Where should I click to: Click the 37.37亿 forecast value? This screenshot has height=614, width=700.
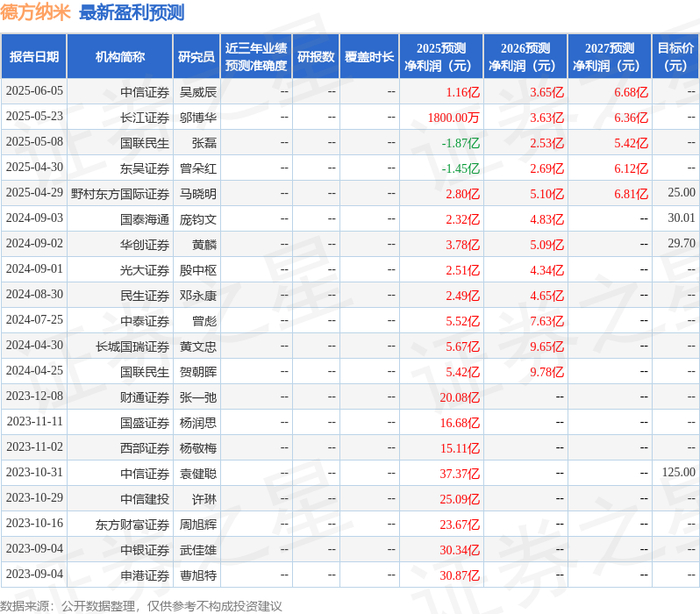[x=460, y=474]
